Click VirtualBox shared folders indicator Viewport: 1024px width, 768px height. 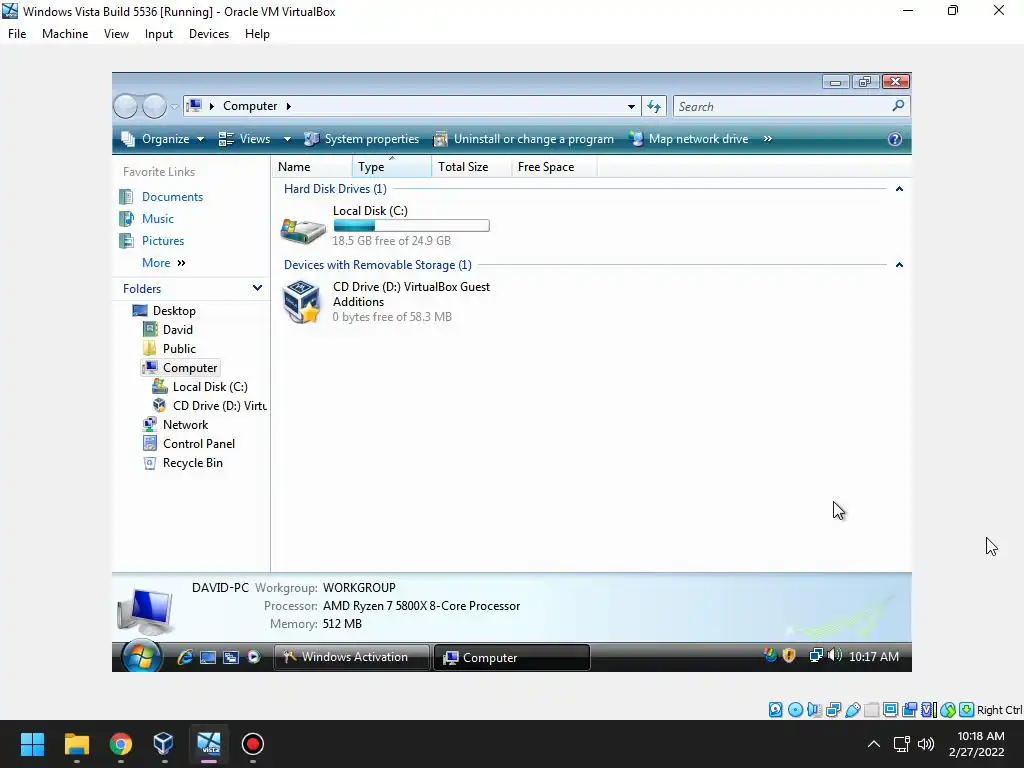tap(871, 710)
